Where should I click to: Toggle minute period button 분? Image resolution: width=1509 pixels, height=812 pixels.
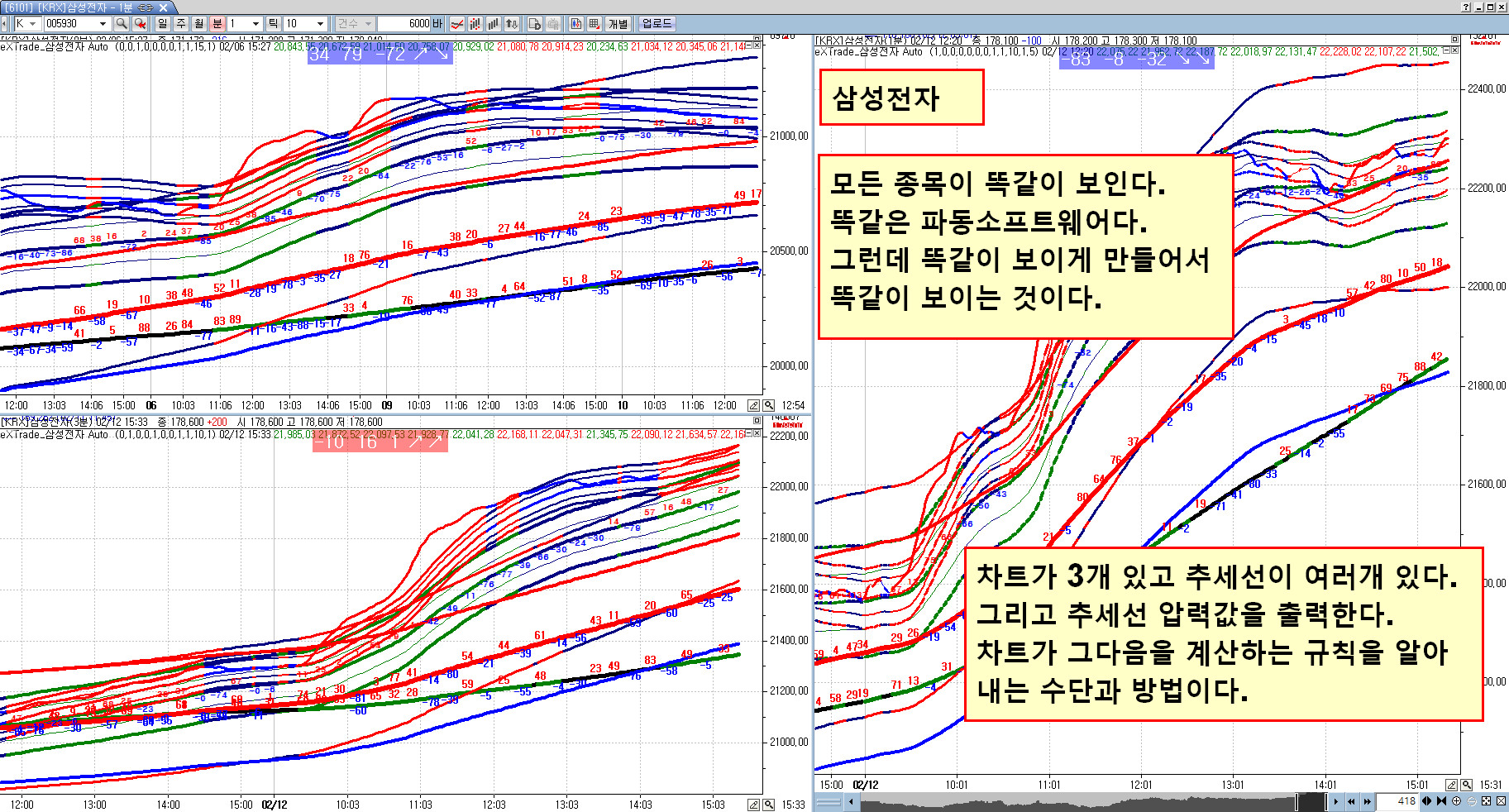(217, 24)
